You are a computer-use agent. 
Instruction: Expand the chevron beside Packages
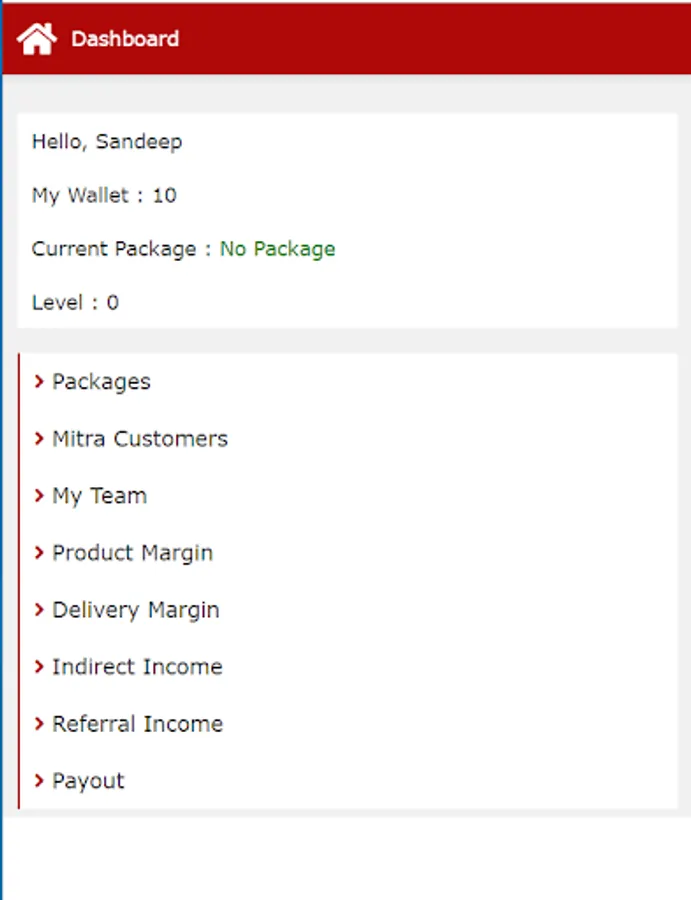coord(39,381)
